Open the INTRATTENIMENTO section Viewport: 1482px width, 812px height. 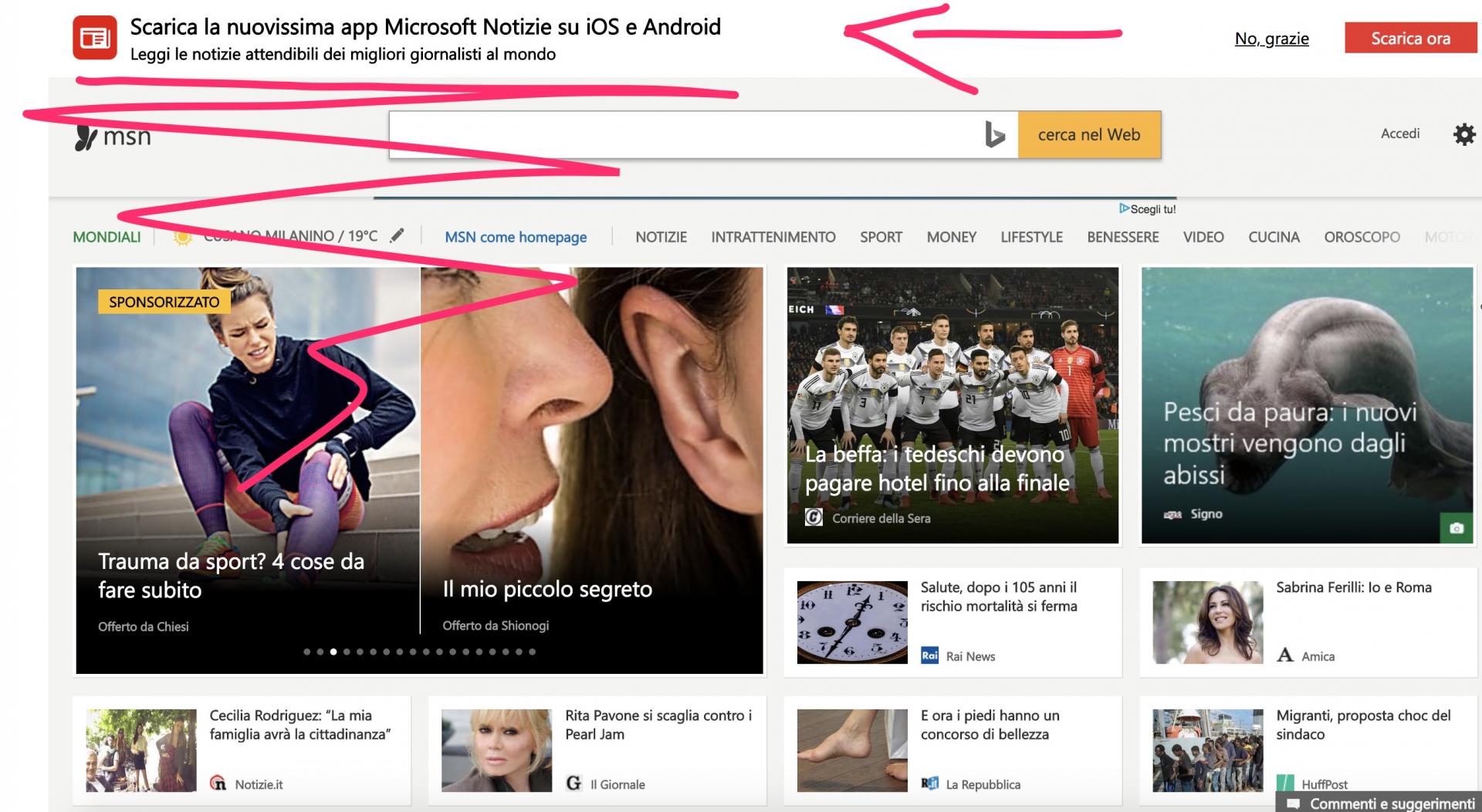tap(773, 237)
